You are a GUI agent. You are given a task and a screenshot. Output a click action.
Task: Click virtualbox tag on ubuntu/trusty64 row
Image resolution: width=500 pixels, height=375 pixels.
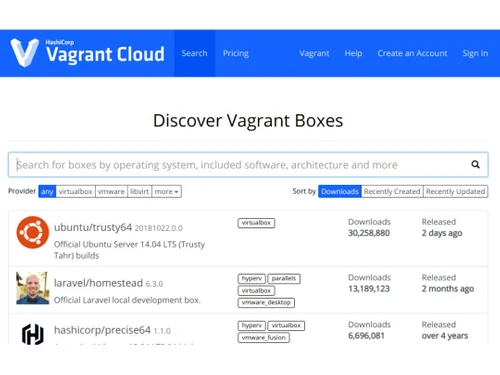tap(256, 223)
